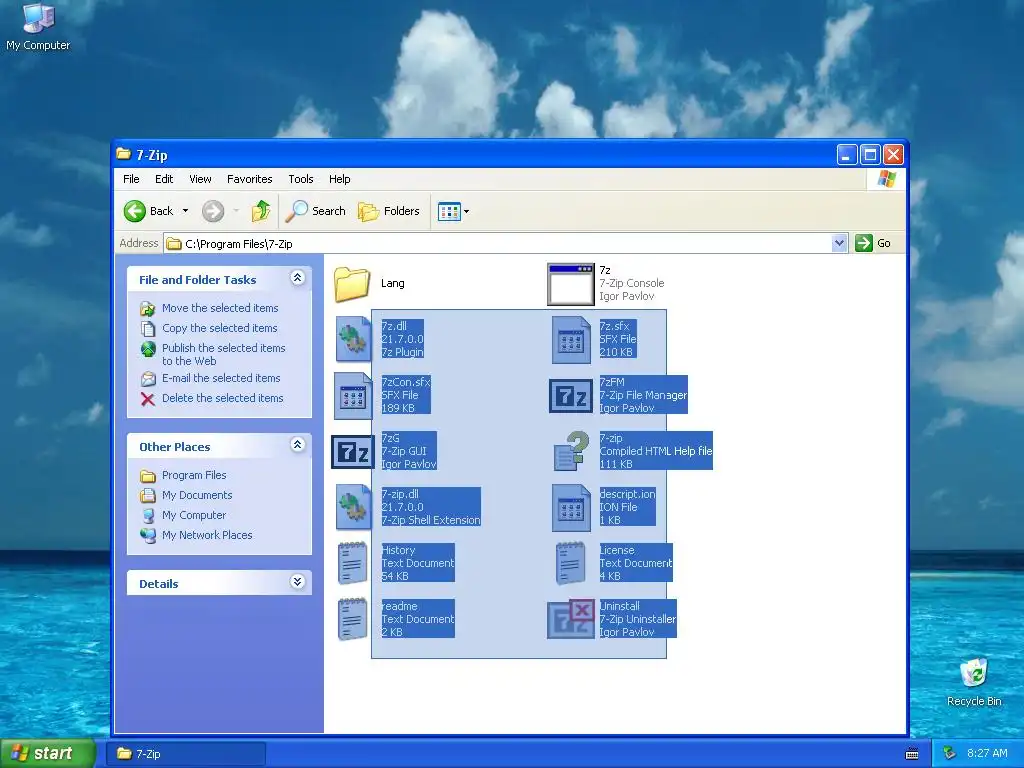Open the Back history dropdown arrow

pos(185,211)
